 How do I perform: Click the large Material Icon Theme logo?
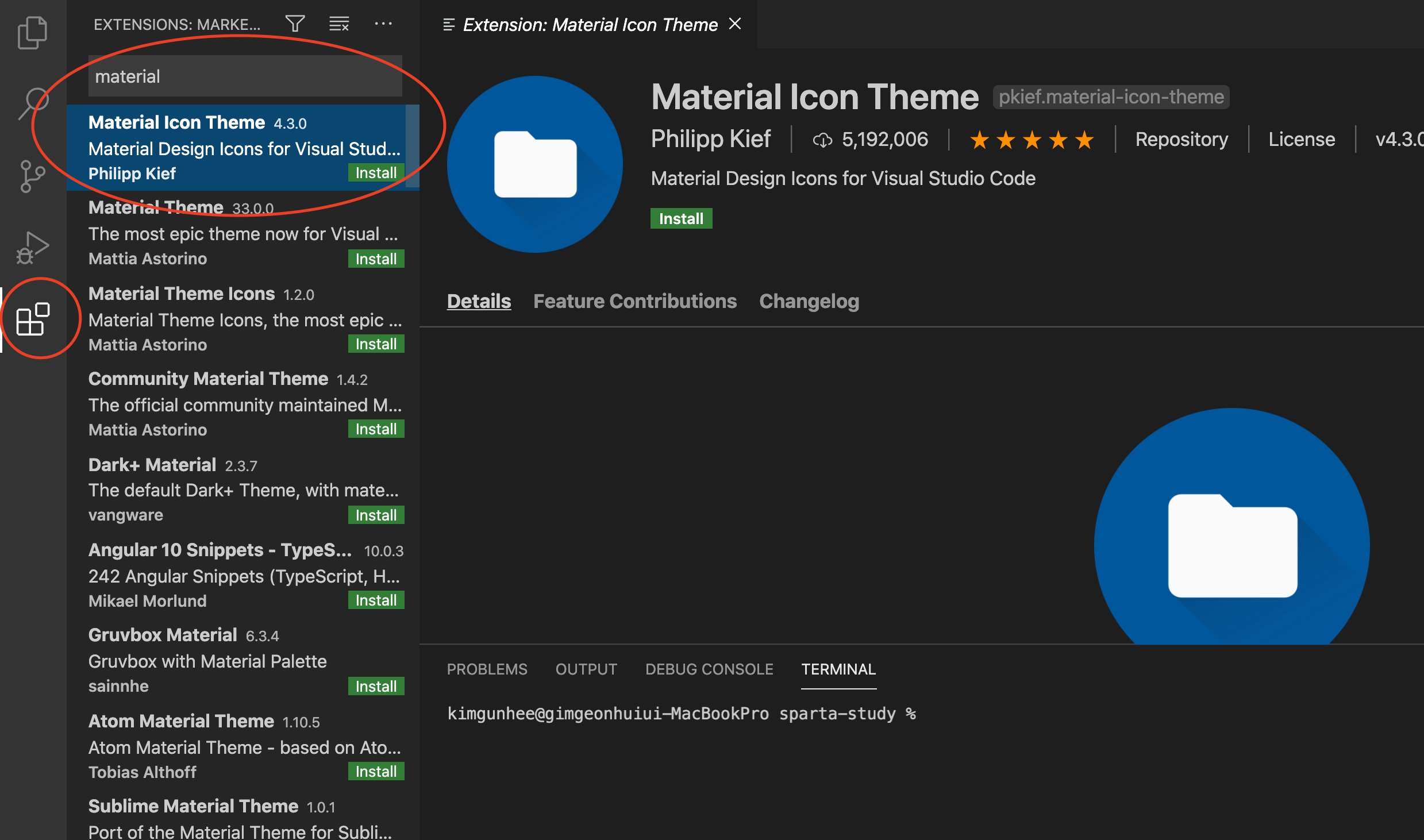pyautogui.click(x=535, y=164)
